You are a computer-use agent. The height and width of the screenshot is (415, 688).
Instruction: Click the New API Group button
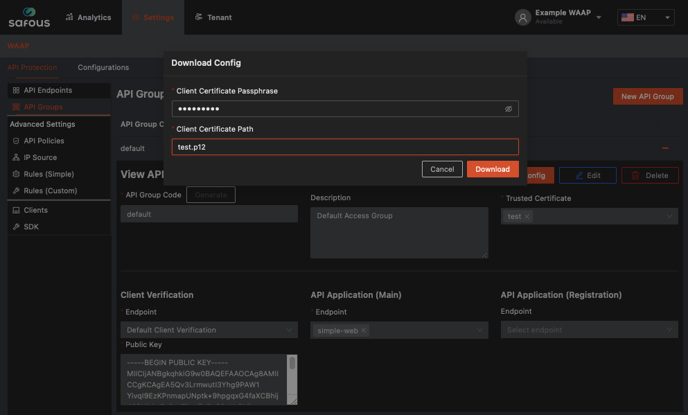(647, 97)
